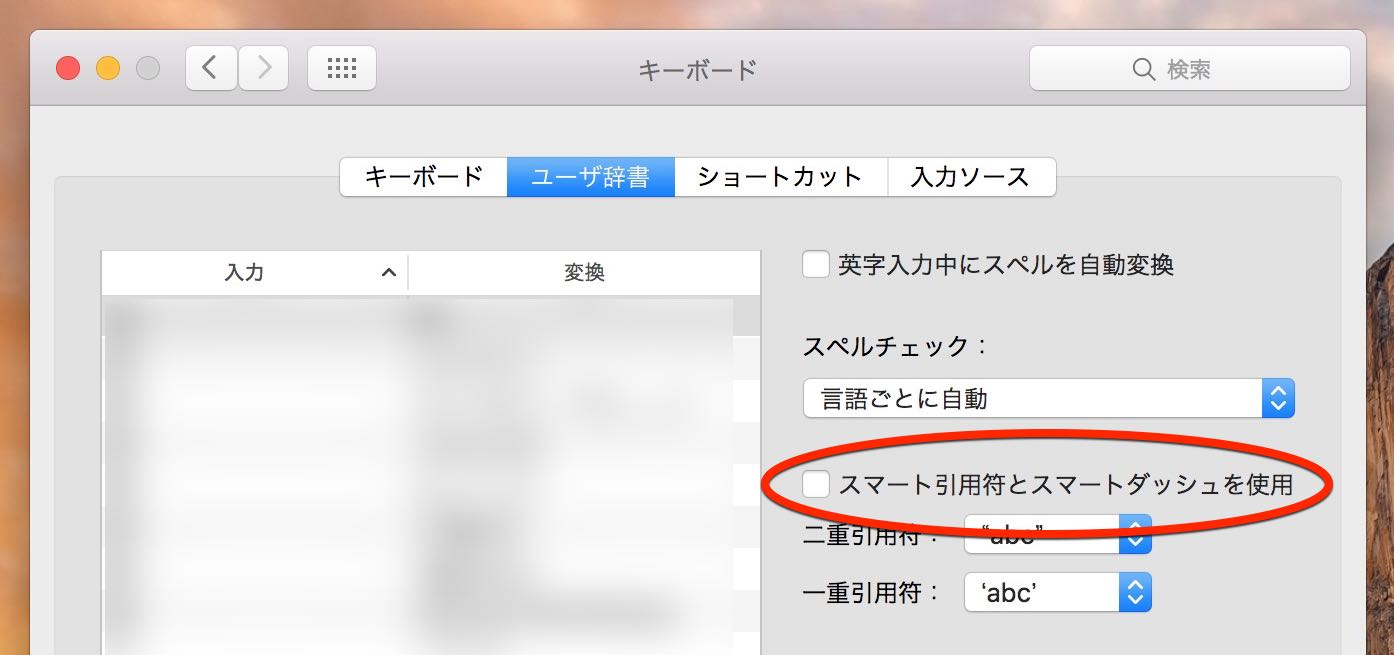This screenshot has width=1394, height=655.
Task: Go back with the left chevron button
Action: (x=211, y=68)
